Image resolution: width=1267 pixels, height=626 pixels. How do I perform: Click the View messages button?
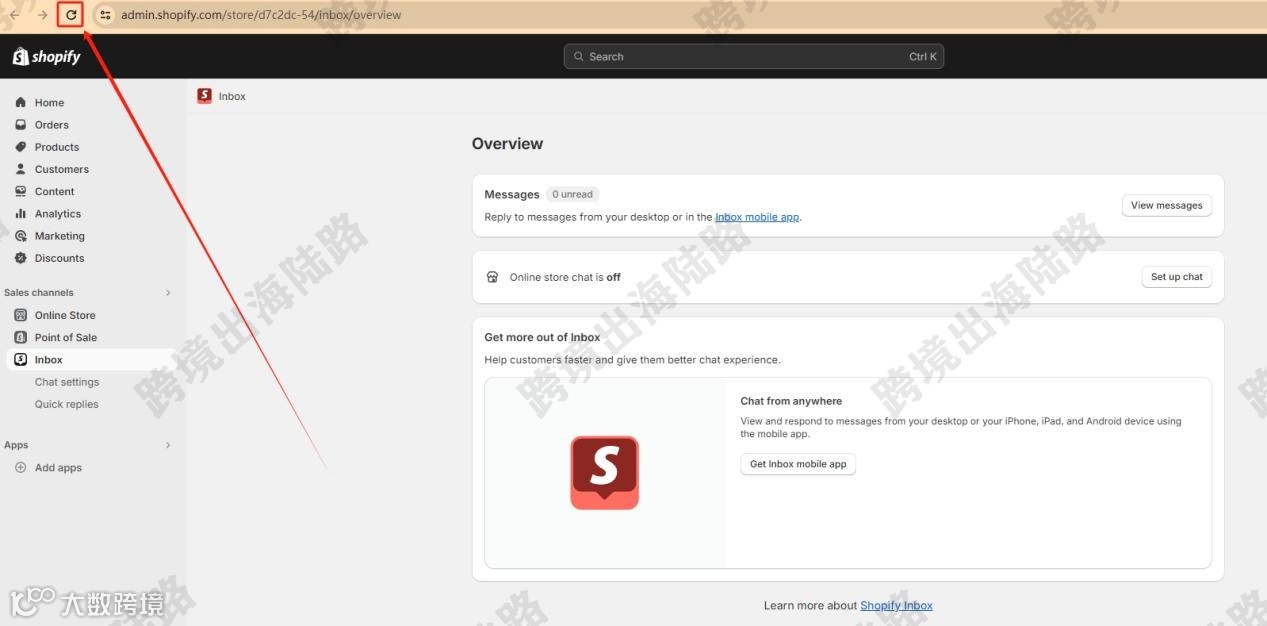pos(1167,205)
